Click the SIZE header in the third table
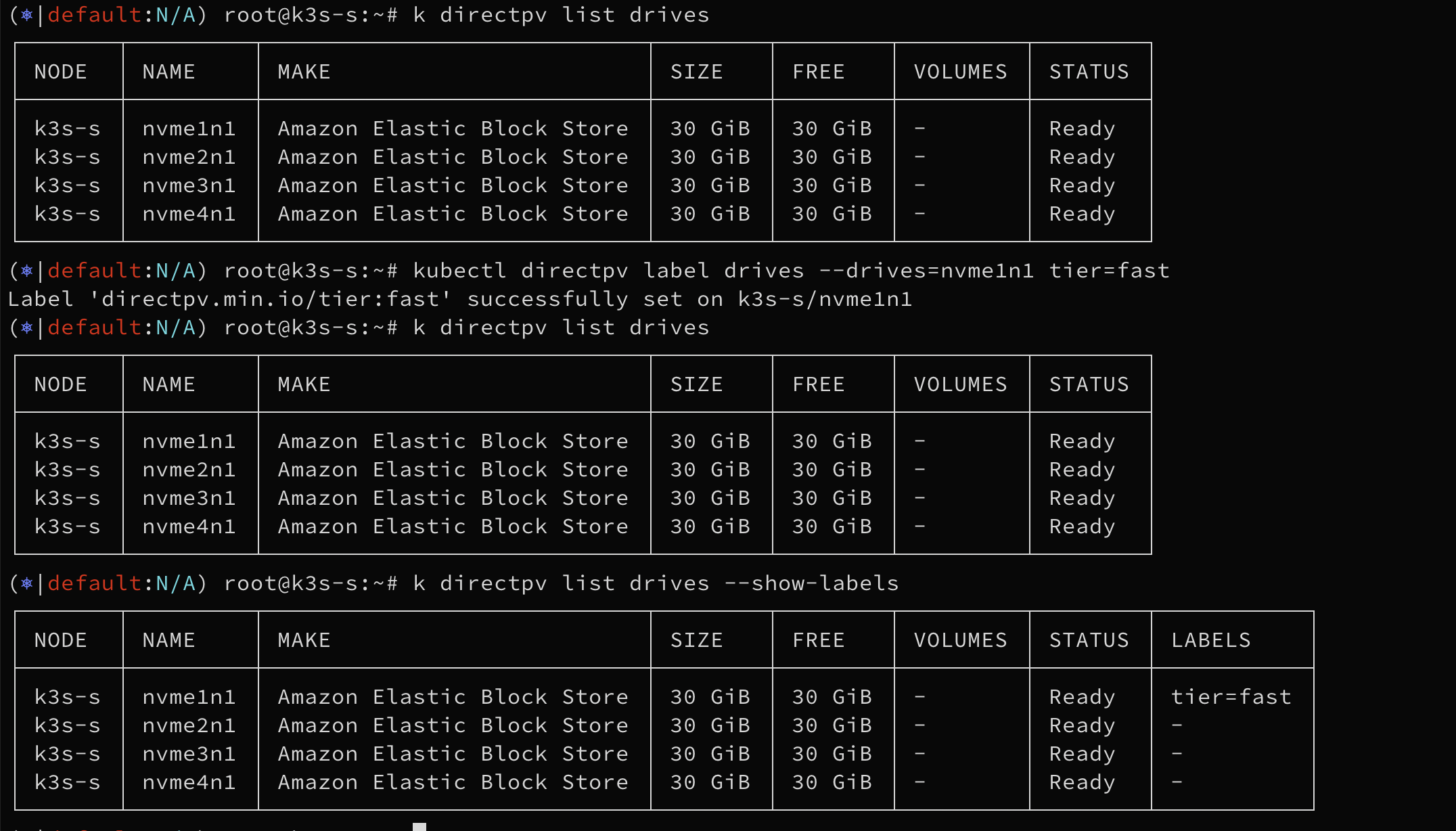1456x831 pixels. (x=697, y=640)
